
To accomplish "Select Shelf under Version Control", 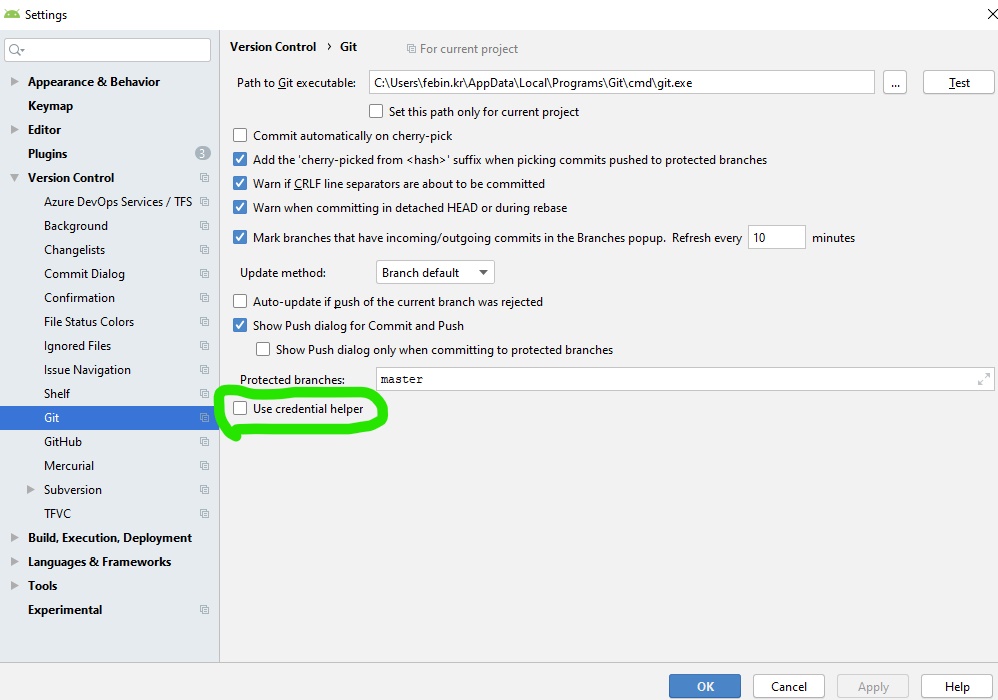I will pos(57,394).
